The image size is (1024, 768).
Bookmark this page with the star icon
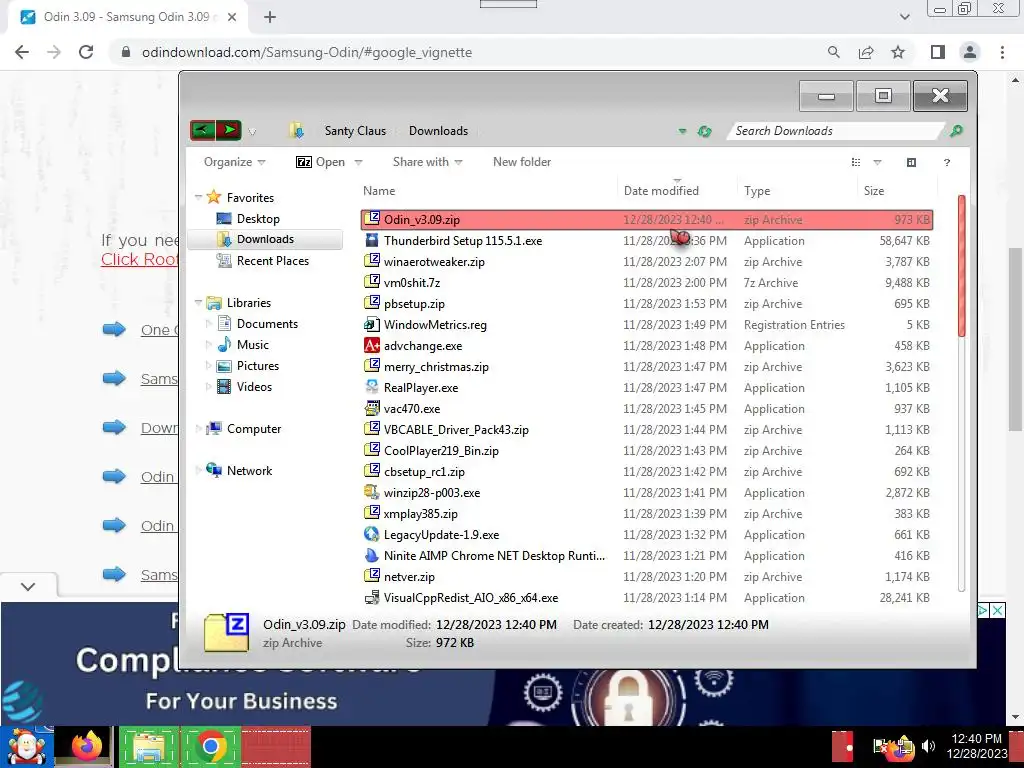[898, 52]
